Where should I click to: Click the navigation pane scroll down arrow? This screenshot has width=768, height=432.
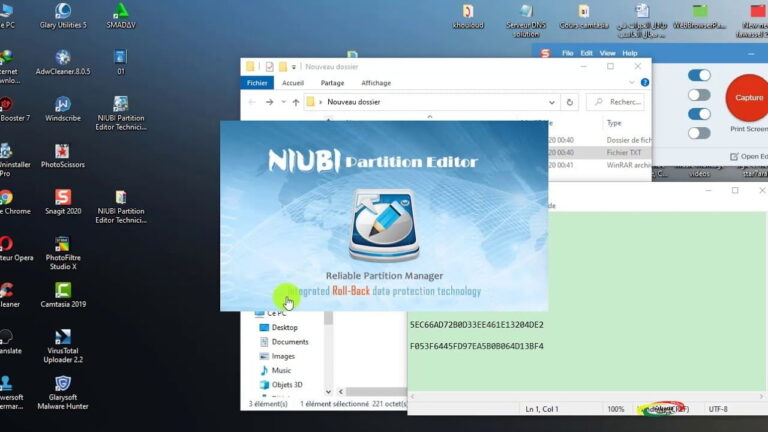coord(328,391)
